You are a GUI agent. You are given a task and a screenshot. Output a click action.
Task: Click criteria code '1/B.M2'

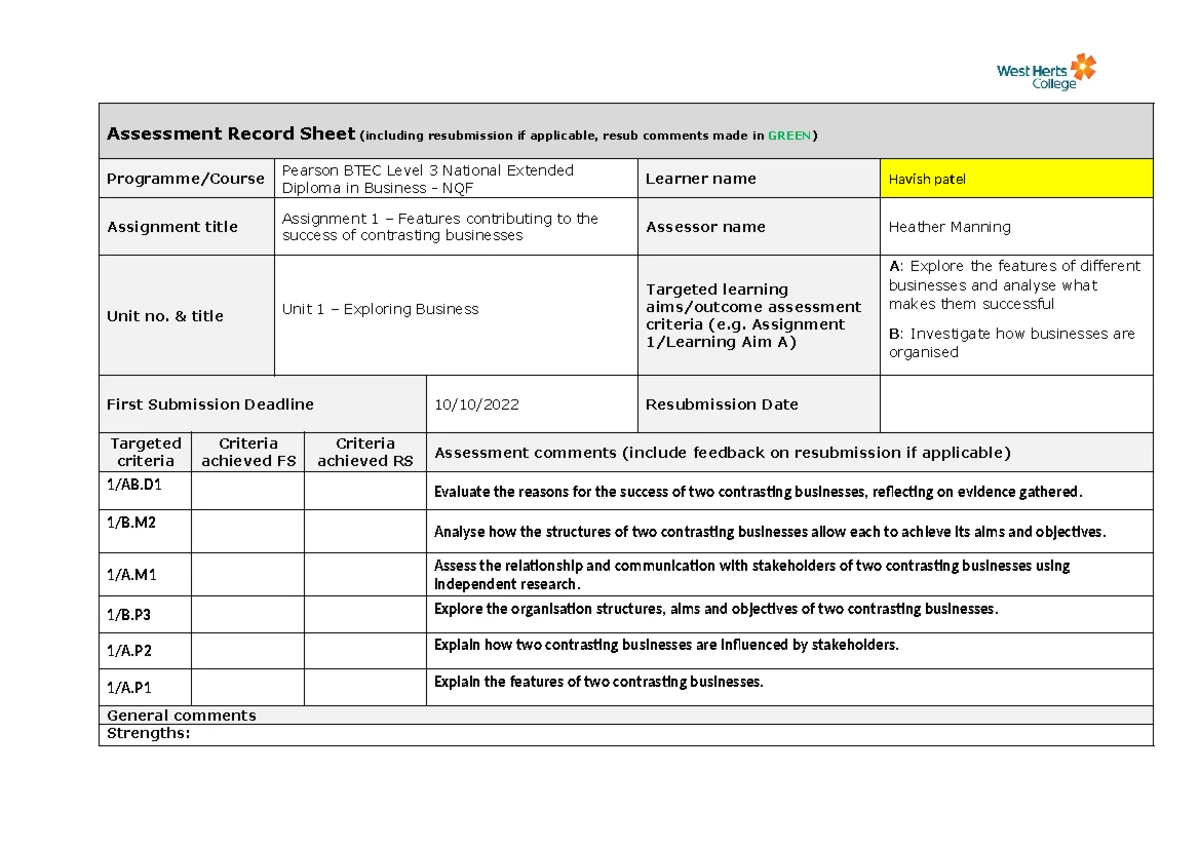click(131, 523)
